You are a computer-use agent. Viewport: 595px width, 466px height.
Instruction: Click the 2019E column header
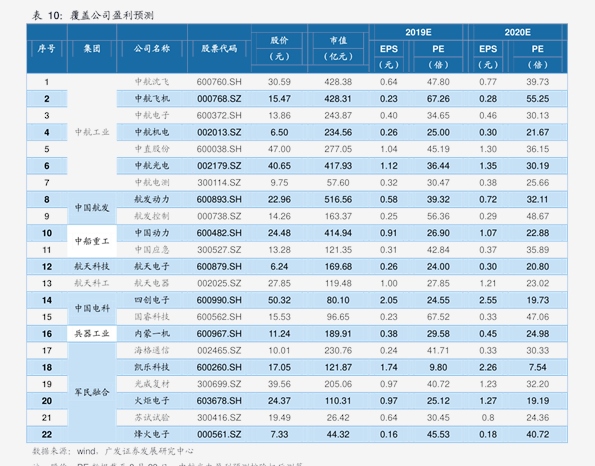tap(418, 32)
